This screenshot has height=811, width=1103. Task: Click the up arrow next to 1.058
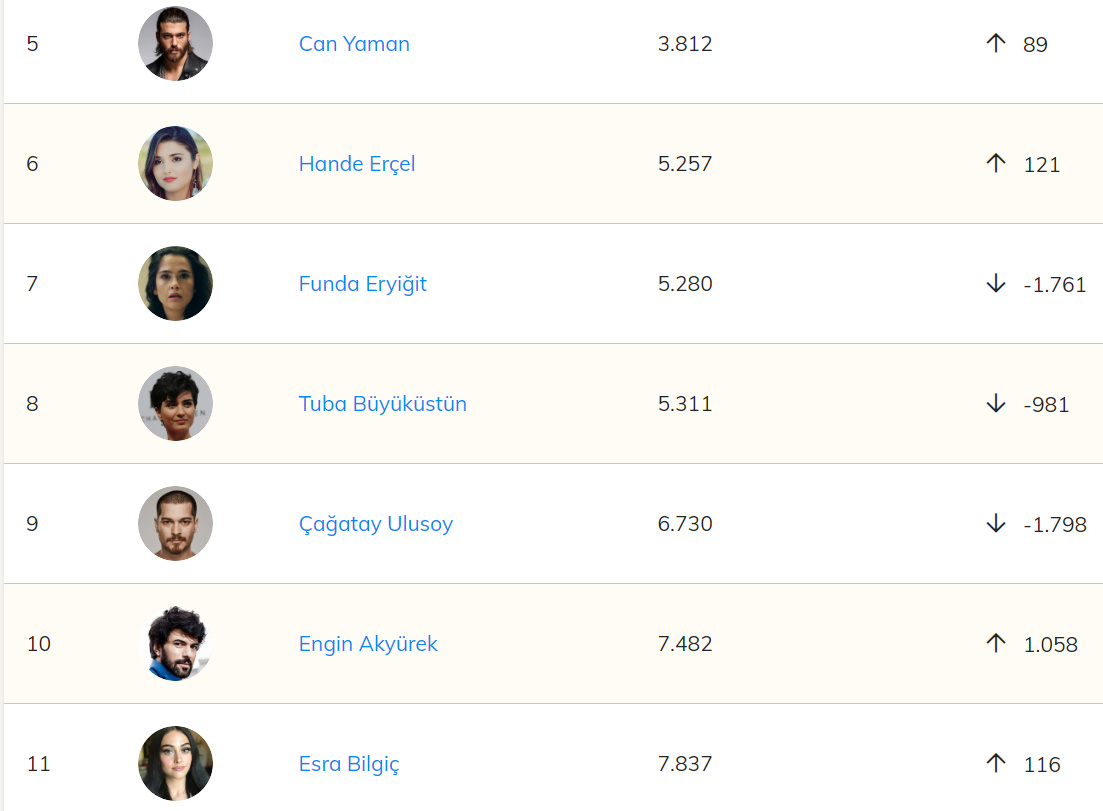click(995, 643)
